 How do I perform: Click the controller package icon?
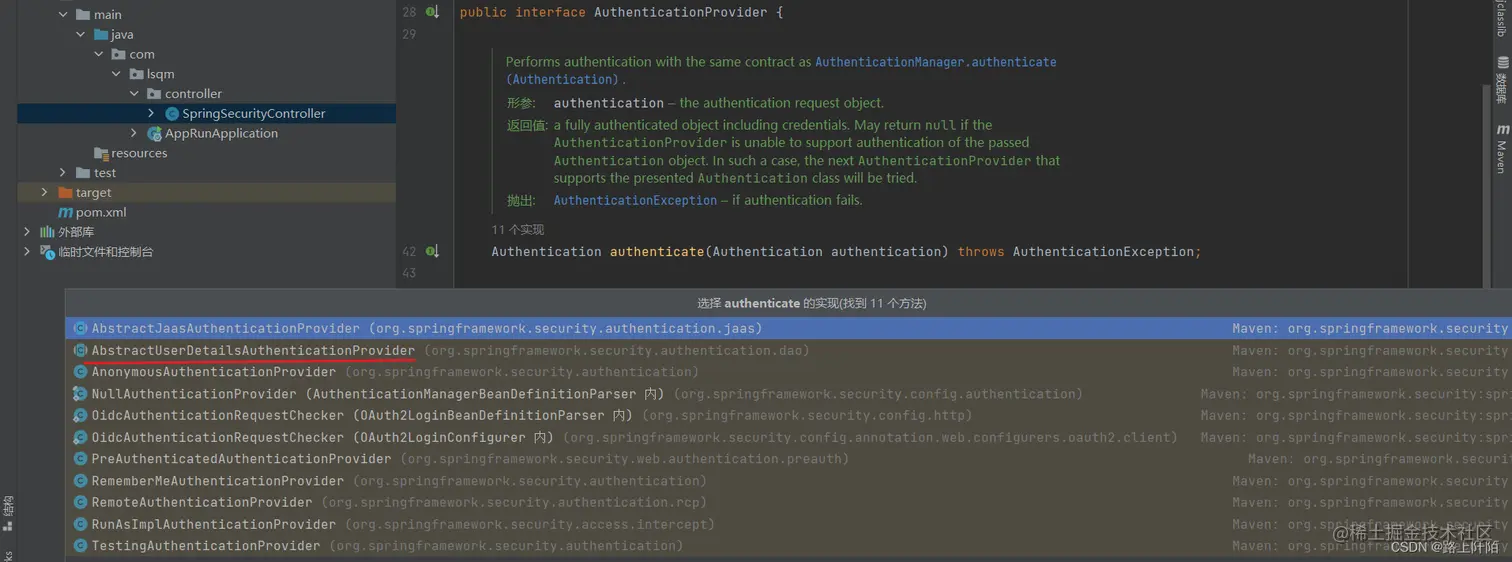154,94
